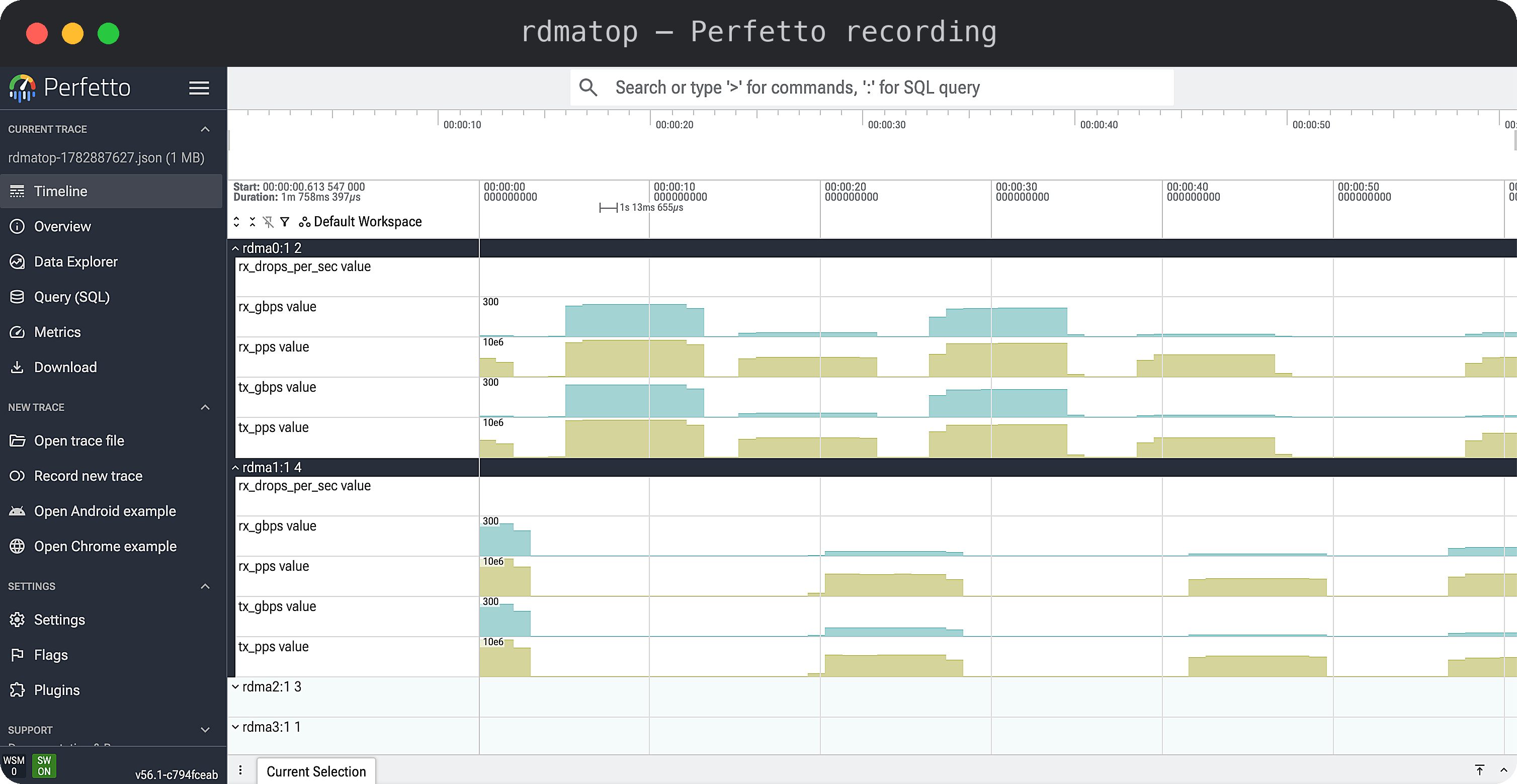The image size is (1517, 784).
Task: Click the Default Workspace icon
Action: pos(304,222)
